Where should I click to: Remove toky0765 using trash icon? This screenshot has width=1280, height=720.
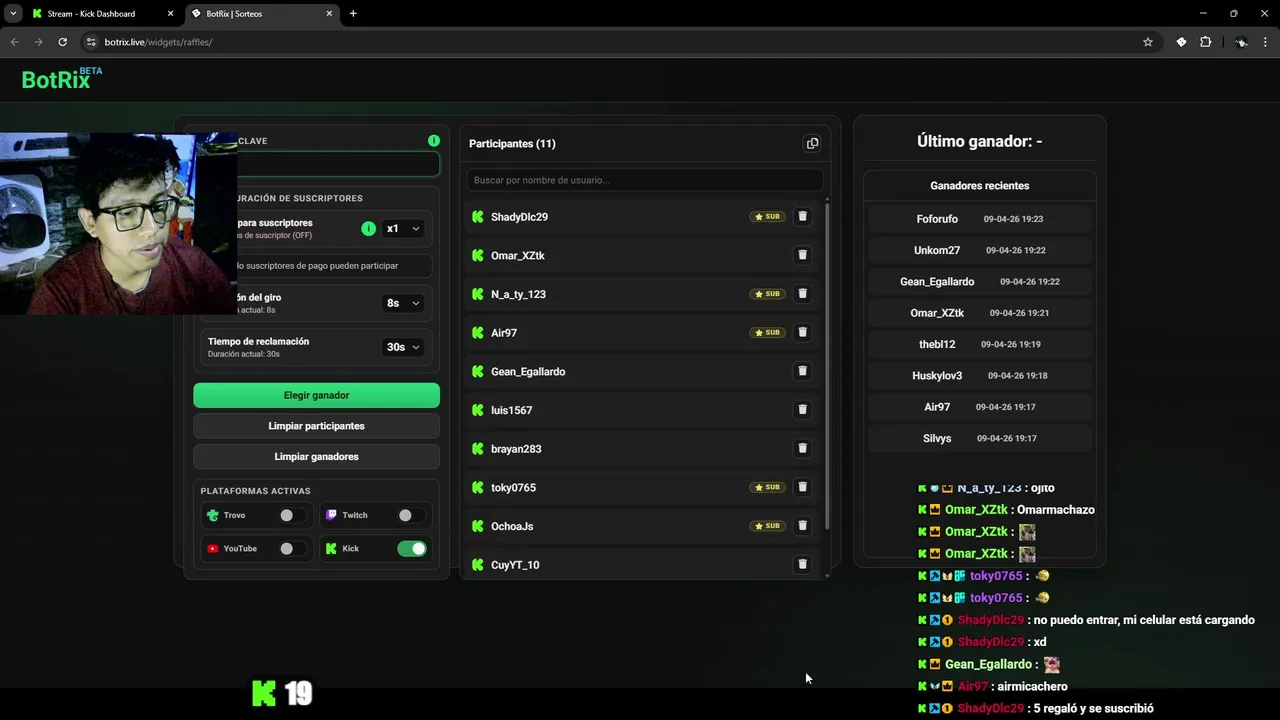click(802, 487)
